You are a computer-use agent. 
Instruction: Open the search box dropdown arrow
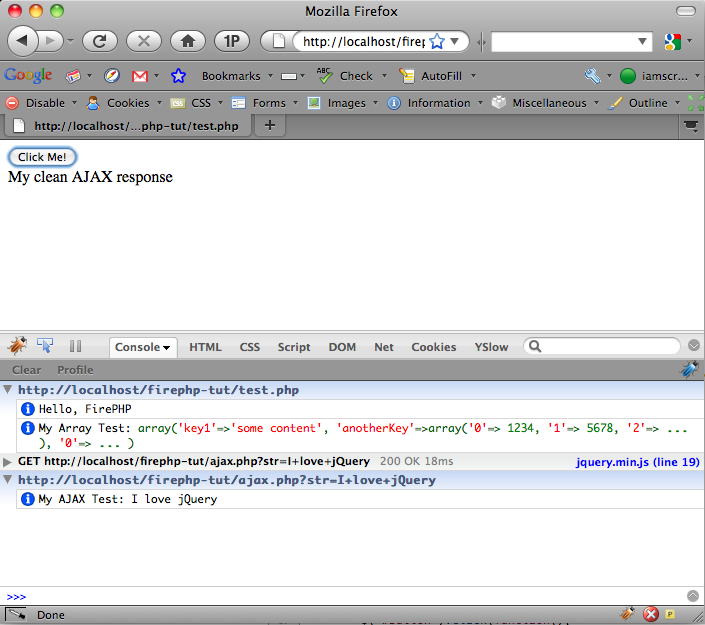[x=643, y=41]
